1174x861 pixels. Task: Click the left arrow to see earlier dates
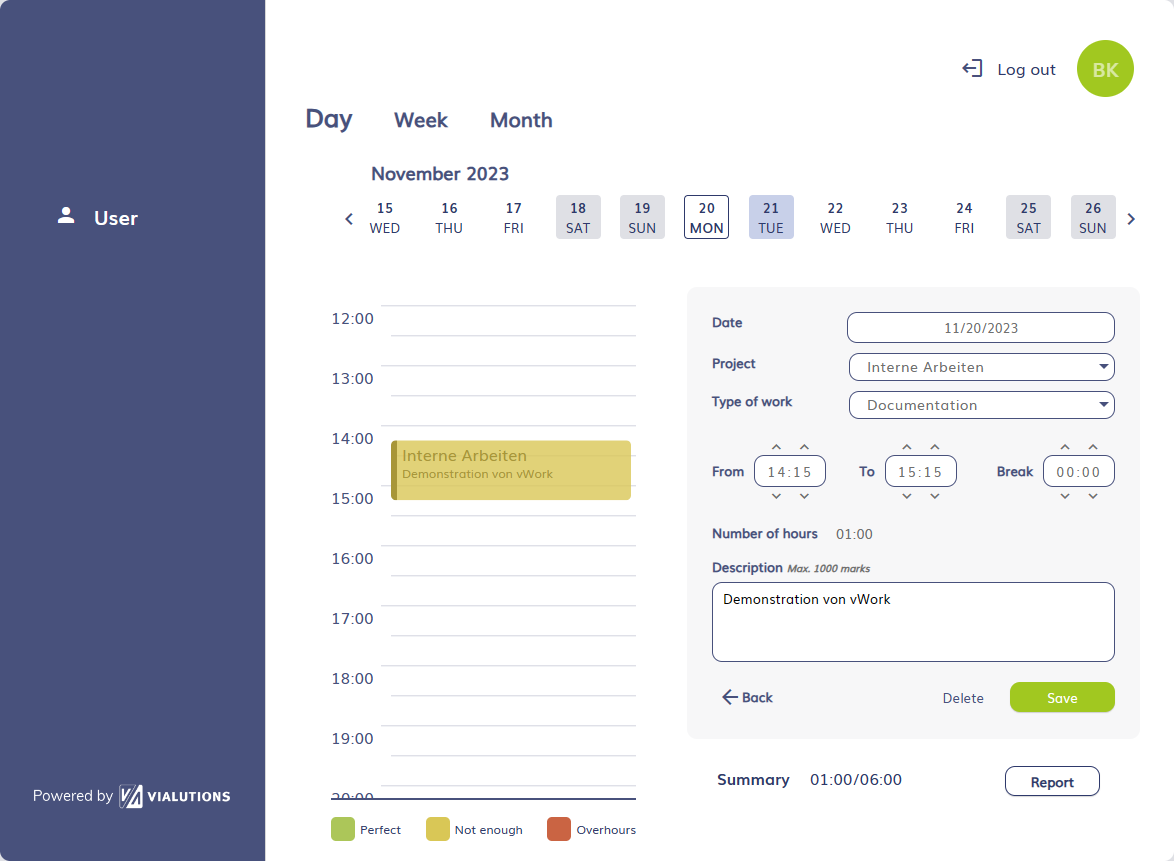click(x=348, y=218)
